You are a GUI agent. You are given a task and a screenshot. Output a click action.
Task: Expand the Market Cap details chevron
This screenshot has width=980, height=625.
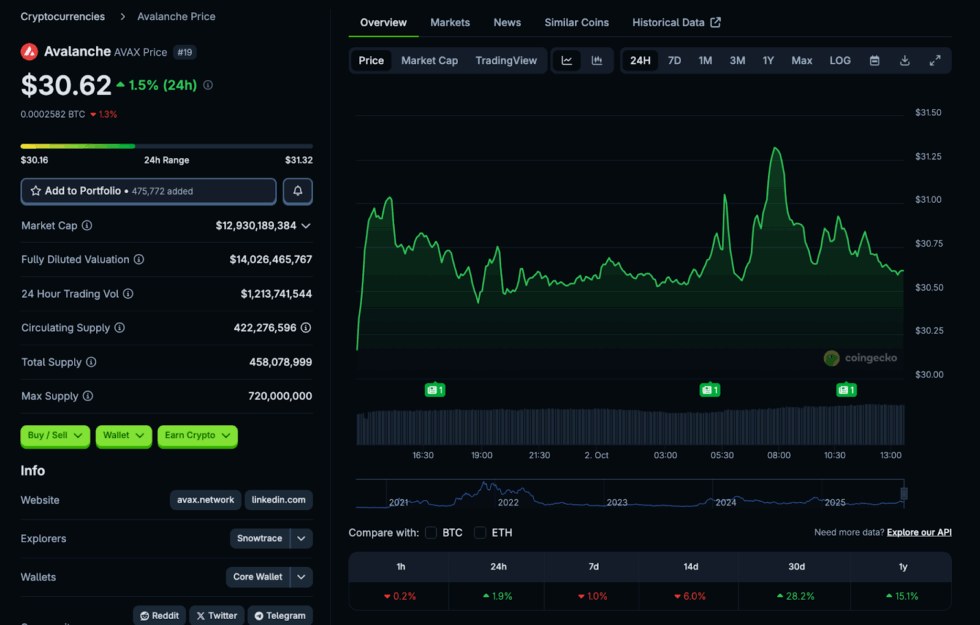click(x=306, y=226)
